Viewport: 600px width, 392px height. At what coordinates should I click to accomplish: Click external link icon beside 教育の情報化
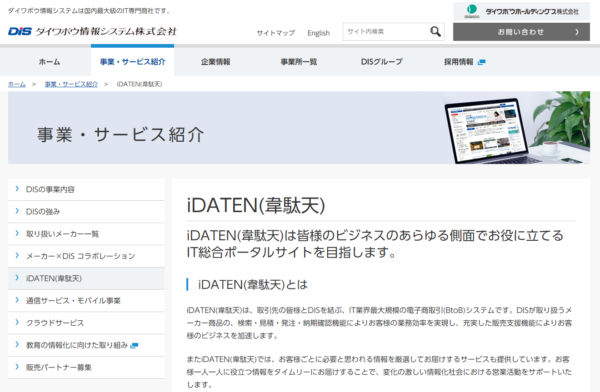click(x=134, y=346)
